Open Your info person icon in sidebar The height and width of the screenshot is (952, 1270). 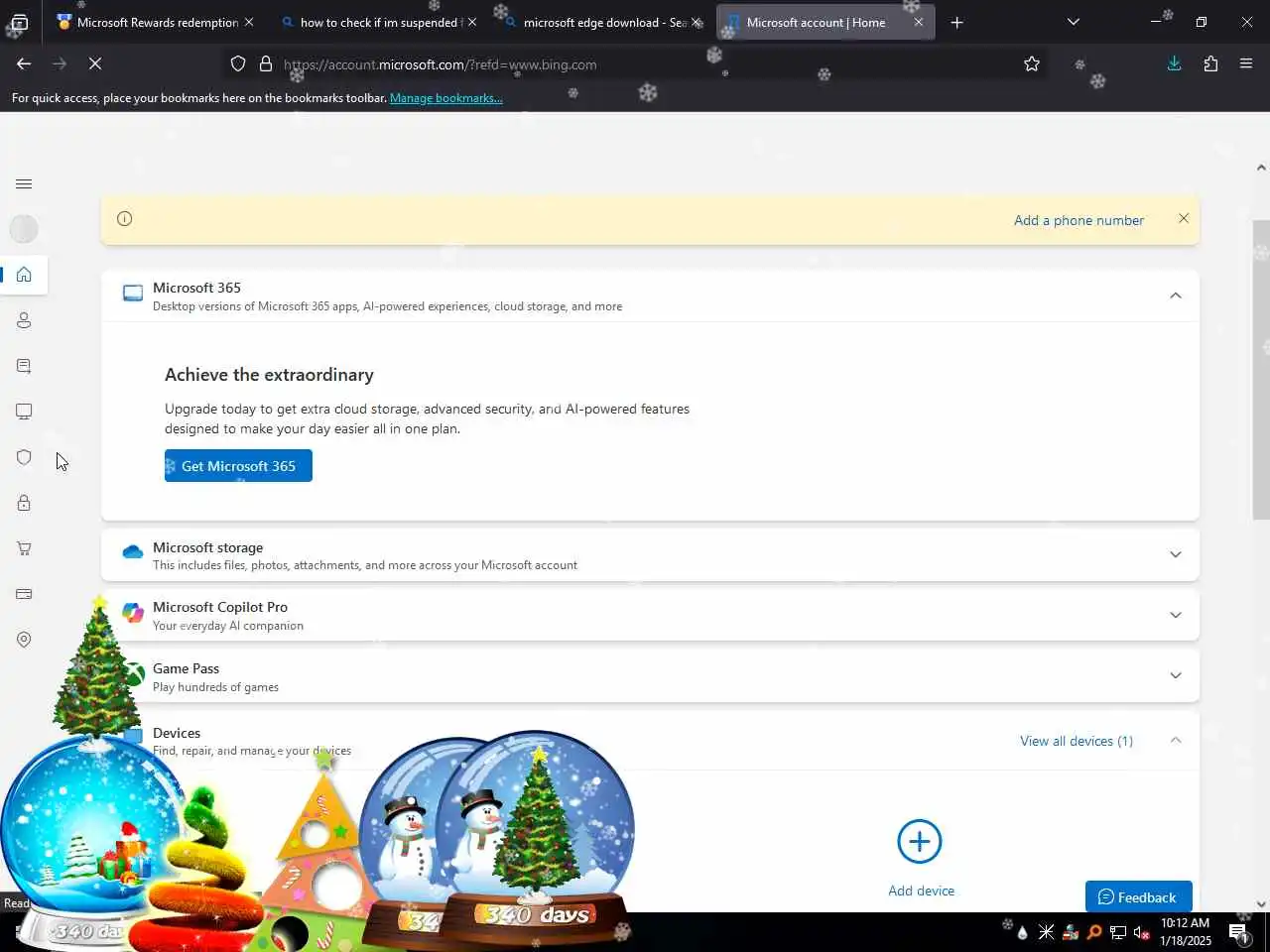pos(24,320)
